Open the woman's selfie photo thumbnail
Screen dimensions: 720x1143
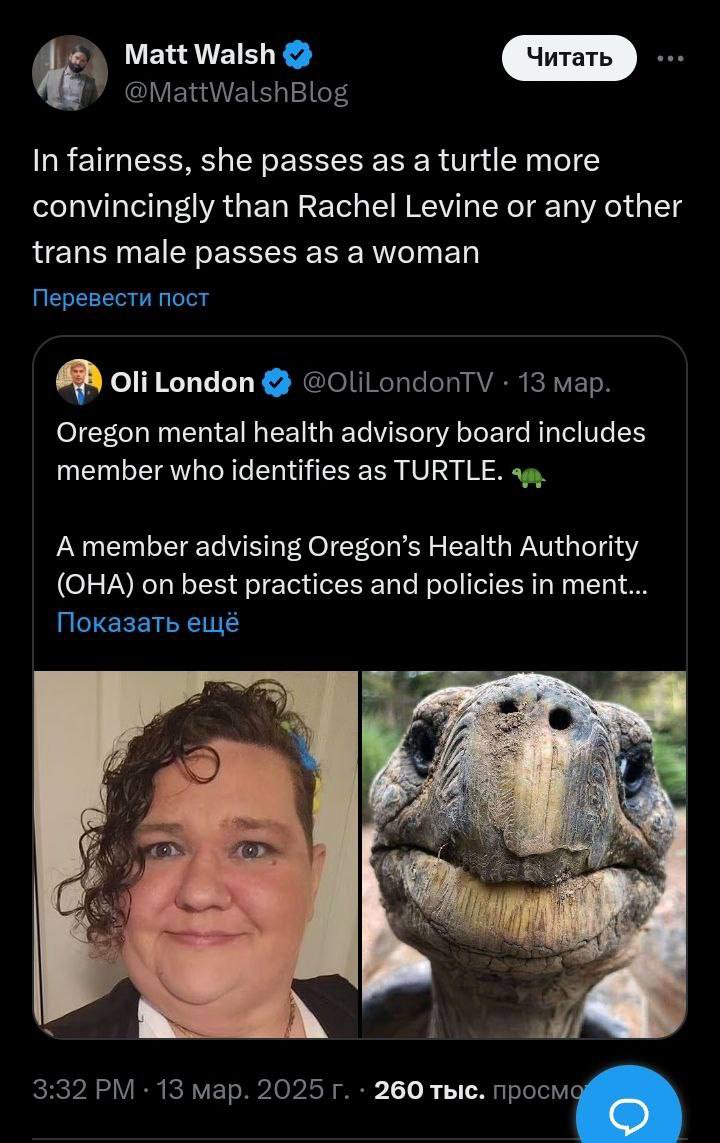196,854
